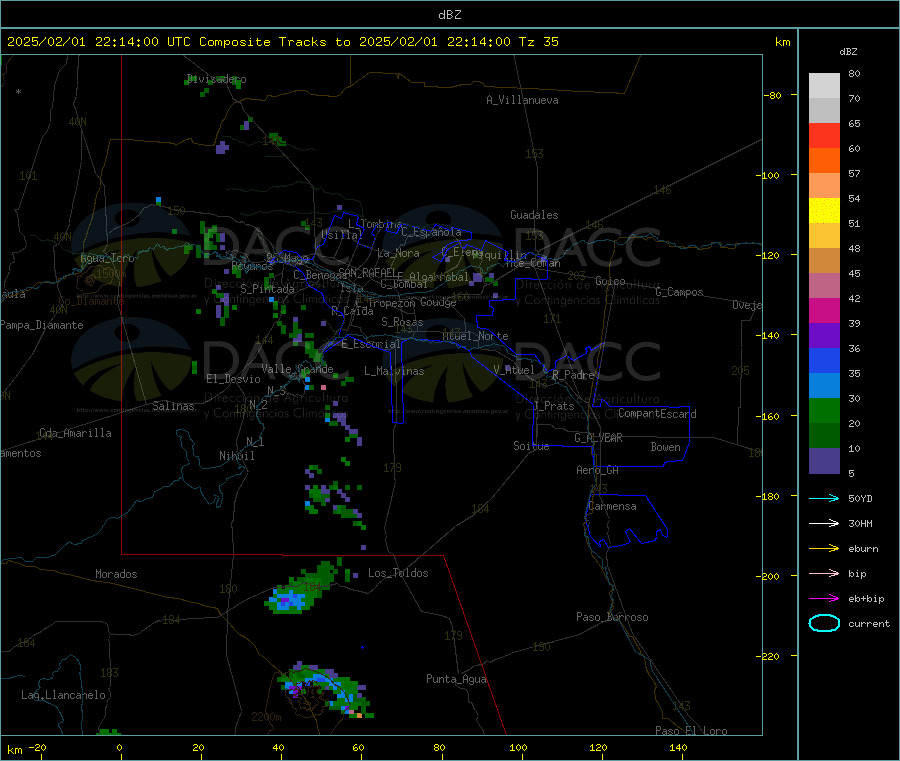Click the SAN_RAFAEL city label
The width and height of the screenshot is (900, 761).
[x=366, y=272]
